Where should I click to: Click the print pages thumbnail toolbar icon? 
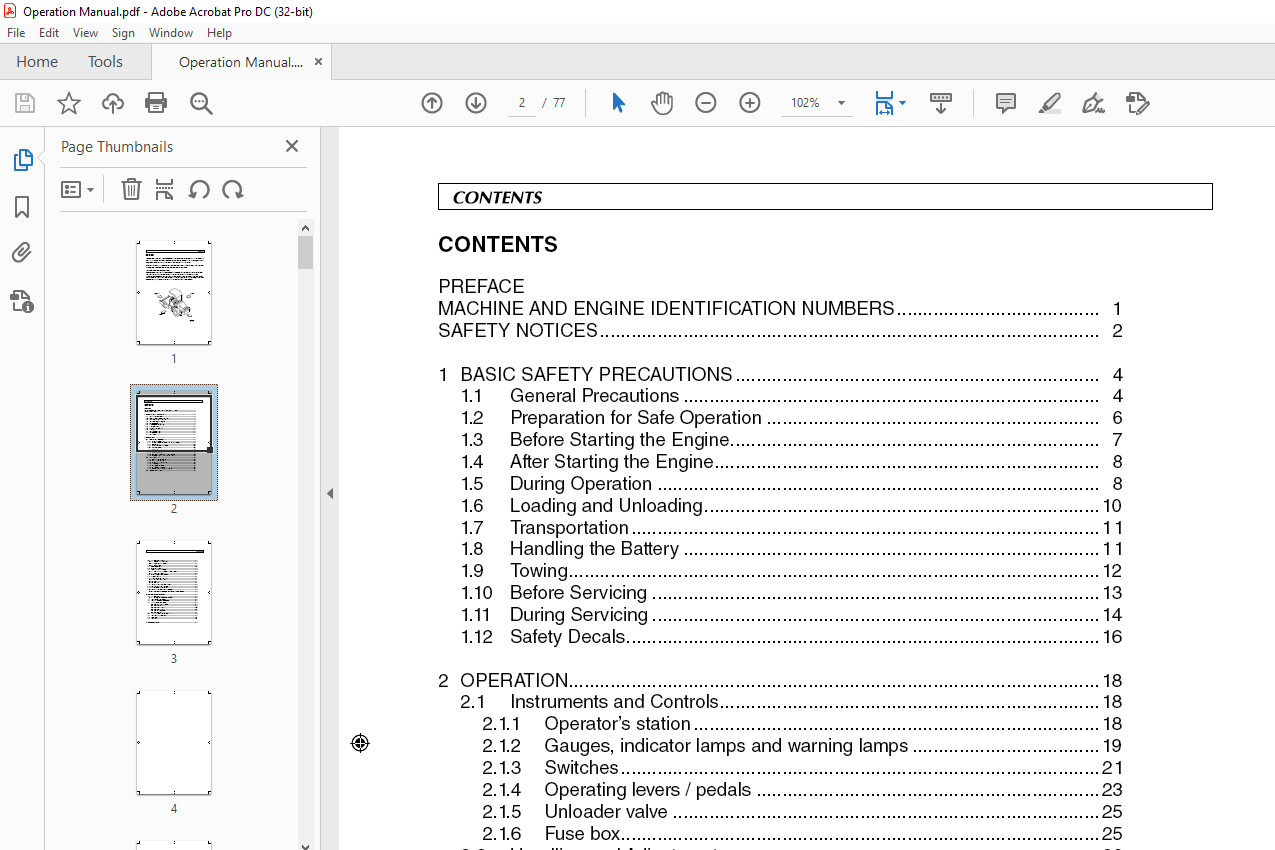(165, 189)
